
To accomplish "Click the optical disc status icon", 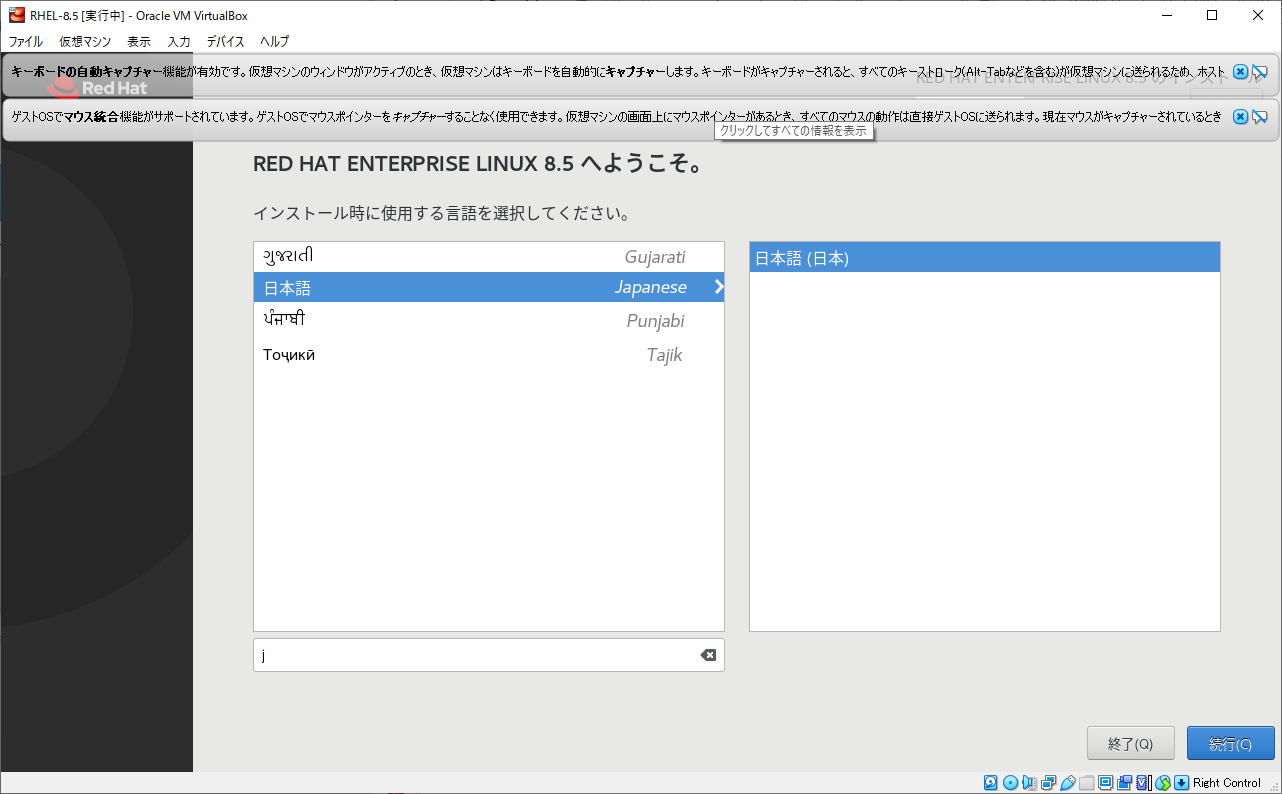I will point(1010,782).
